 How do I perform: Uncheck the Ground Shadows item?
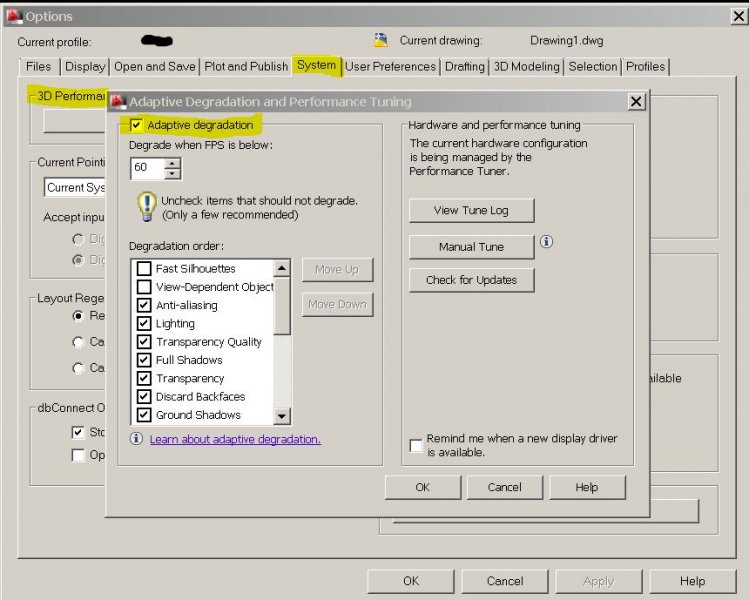click(x=144, y=415)
